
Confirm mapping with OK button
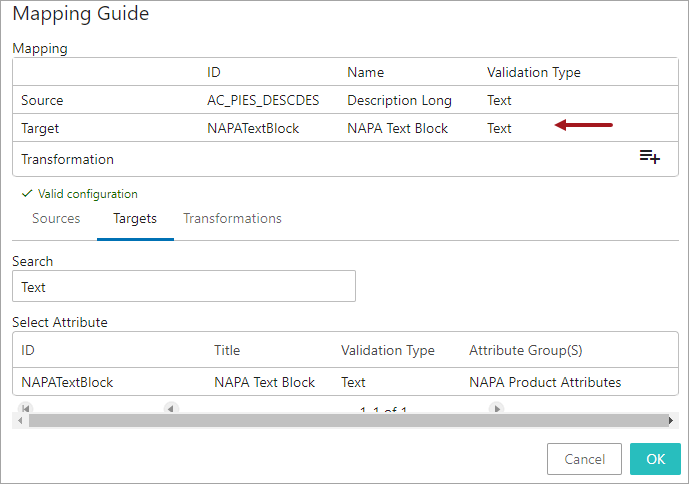point(655,459)
